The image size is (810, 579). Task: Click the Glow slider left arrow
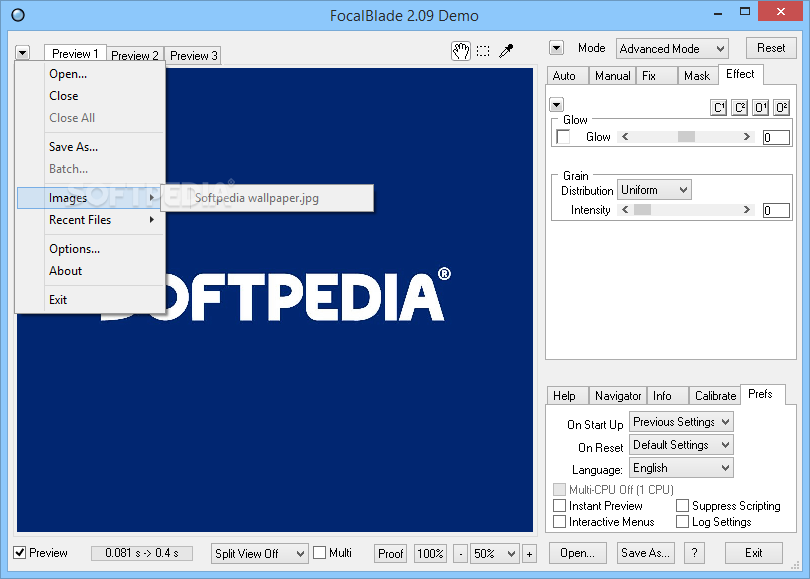point(625,137)
